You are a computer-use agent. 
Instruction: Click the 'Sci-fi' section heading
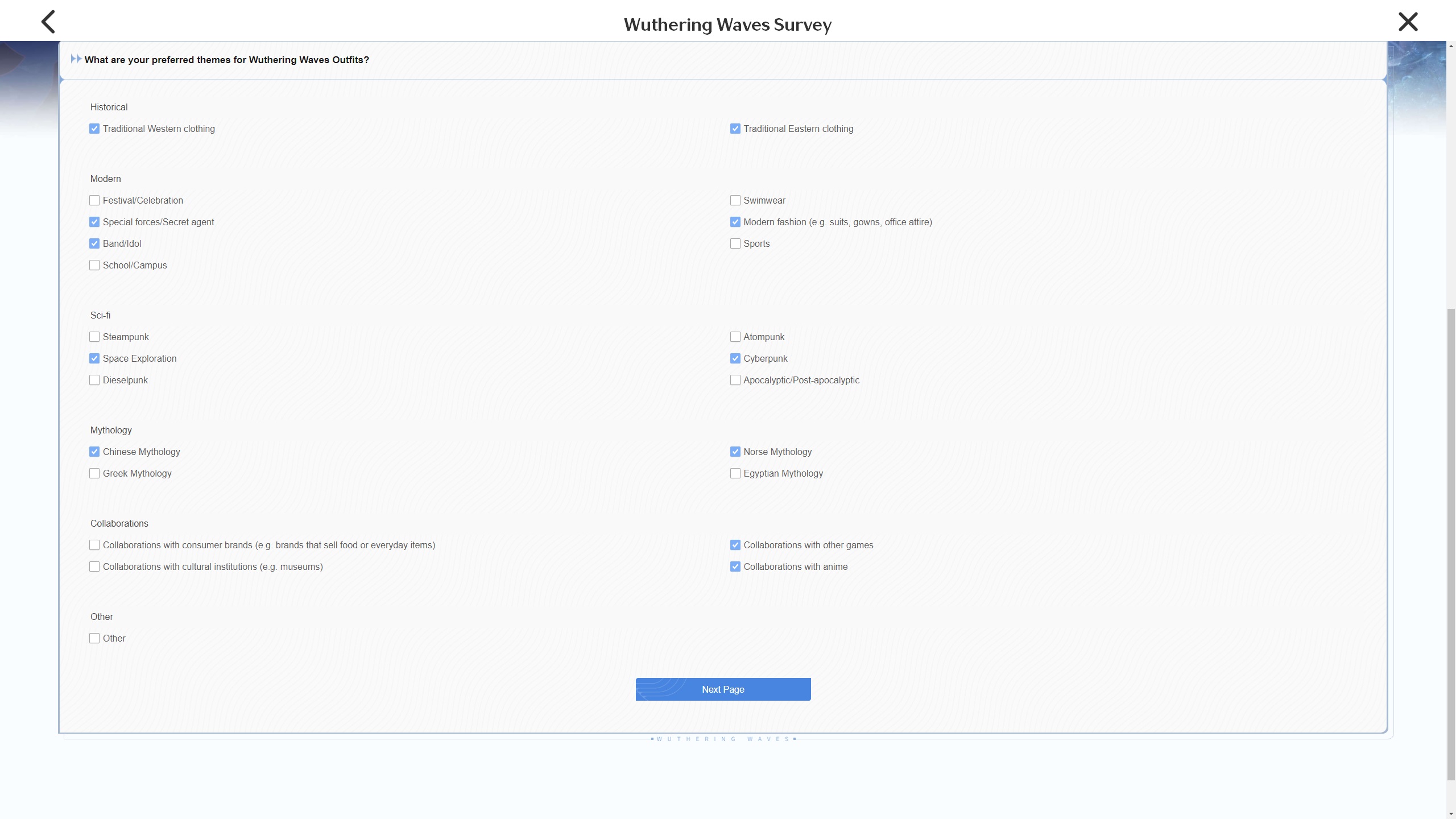pos(100,315)
